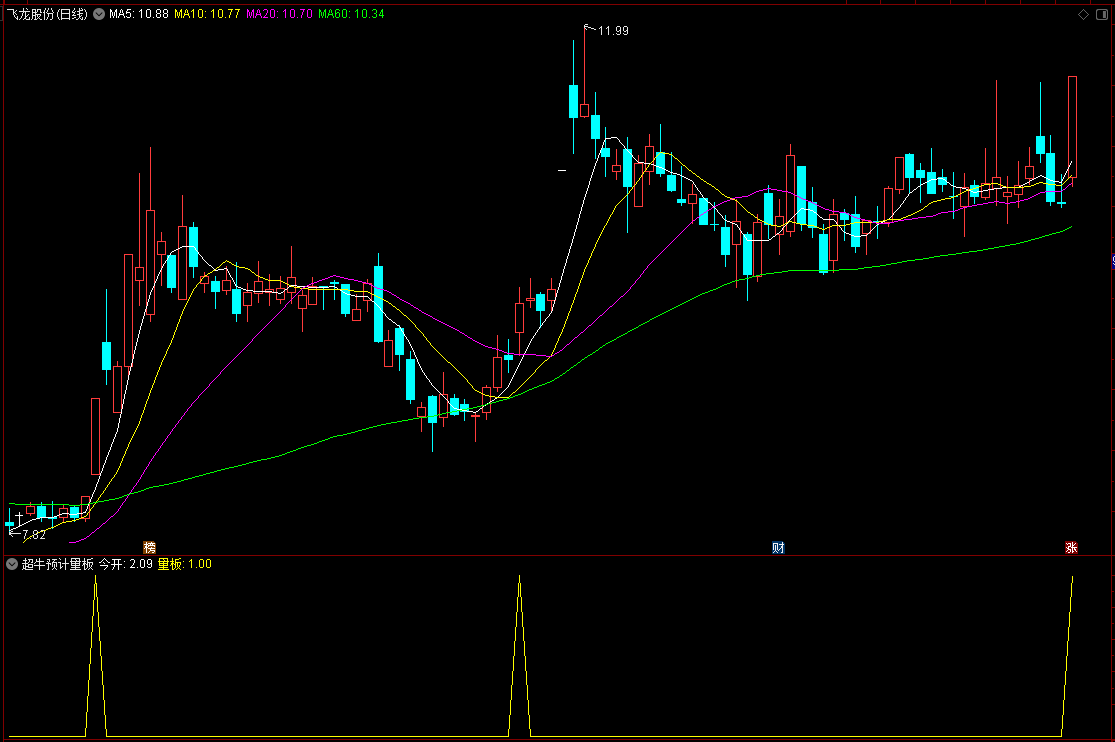This screenshot has width=1115, height=742.
Task: Select the MA5: 10.88 indicator label
Action: point(139,14)
